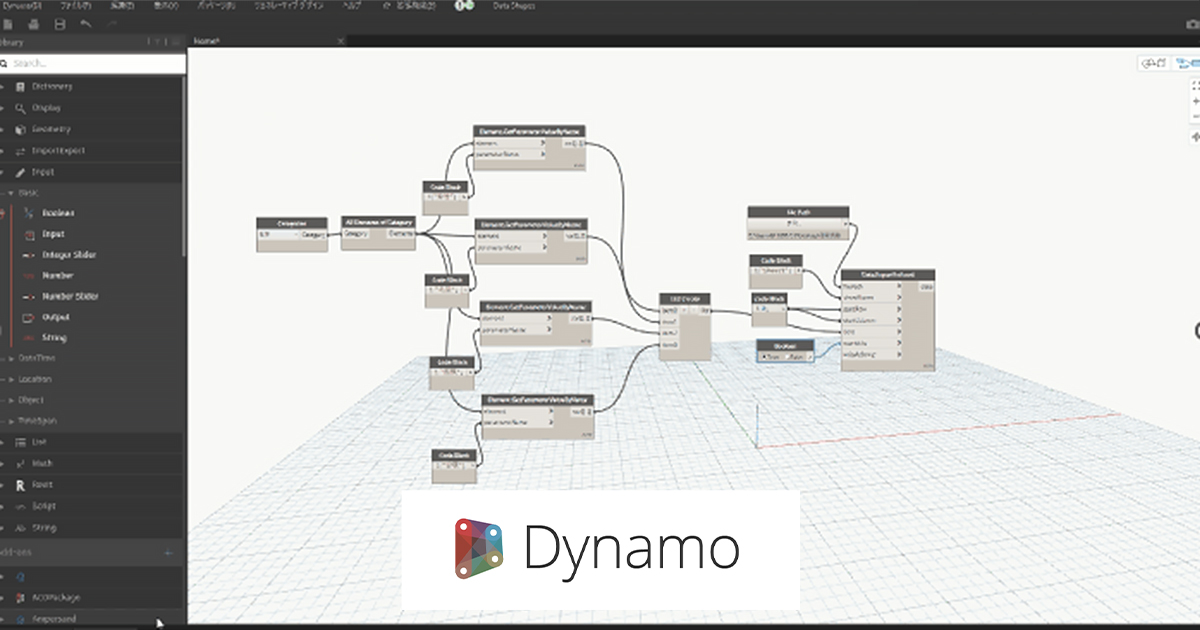The width and height of the screenshot is (1200, 630).
Task: Select the List category icon
Action: 18,441
